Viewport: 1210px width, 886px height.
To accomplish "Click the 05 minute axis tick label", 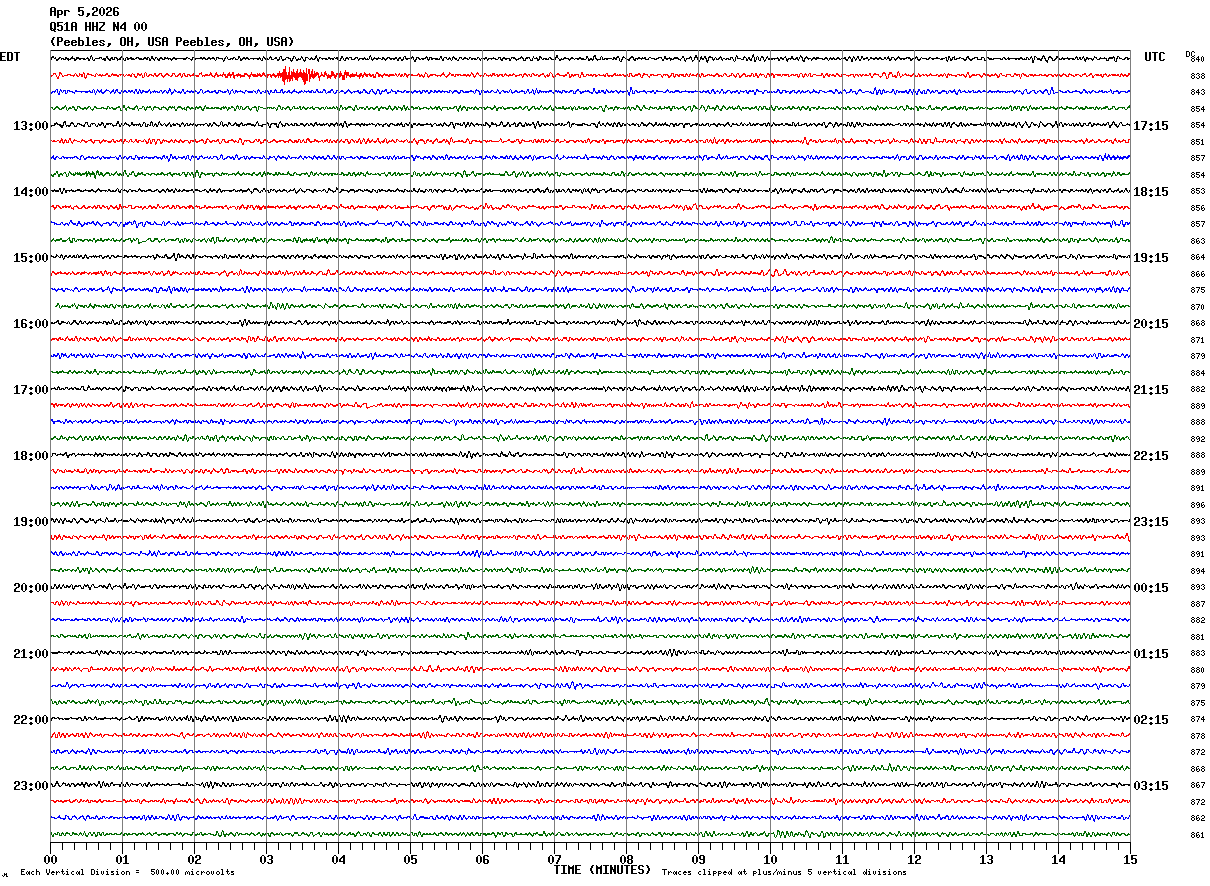I will [x=410, y=860].
